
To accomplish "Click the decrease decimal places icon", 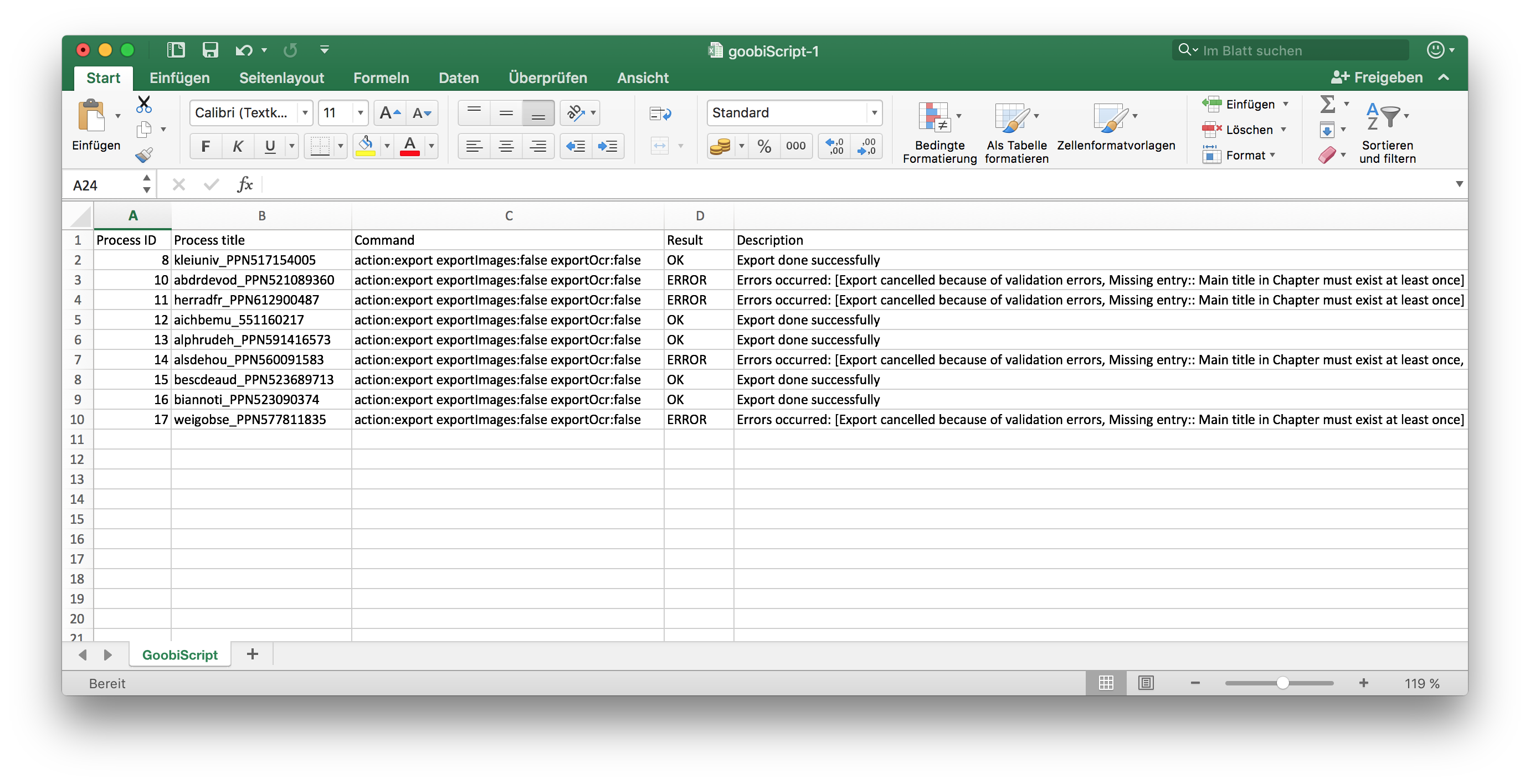I will 866,146.
